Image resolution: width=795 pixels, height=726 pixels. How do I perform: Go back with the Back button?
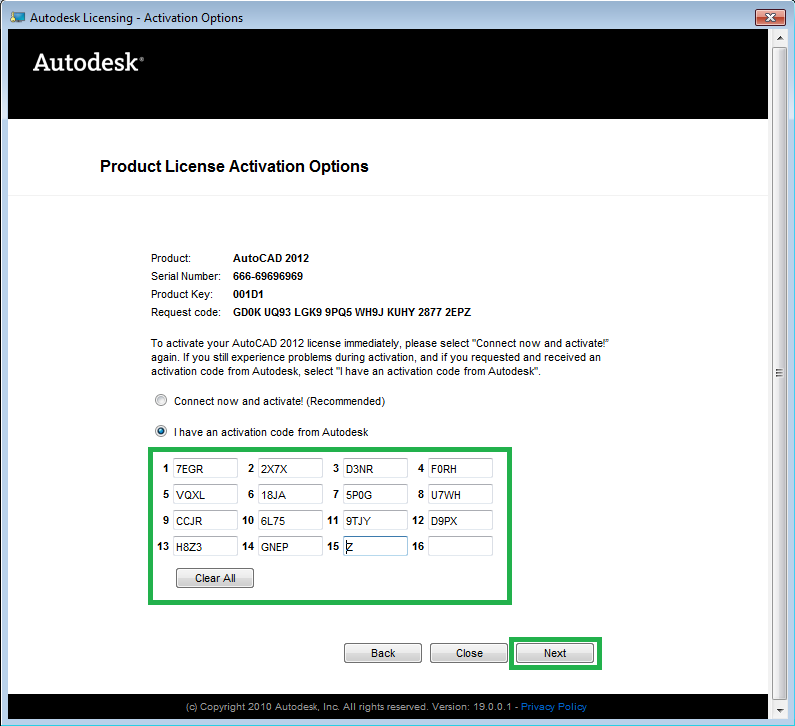pyautogui.click(x=383, y=653)
